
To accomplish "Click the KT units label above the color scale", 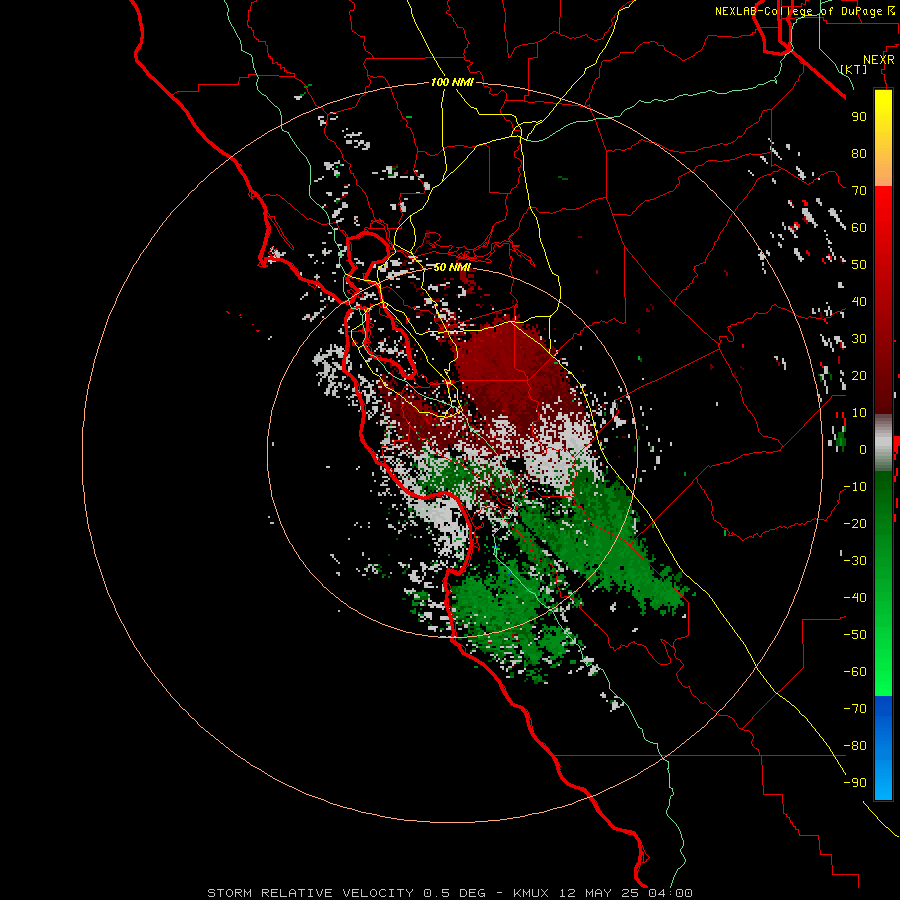I will tap(854, 69).
